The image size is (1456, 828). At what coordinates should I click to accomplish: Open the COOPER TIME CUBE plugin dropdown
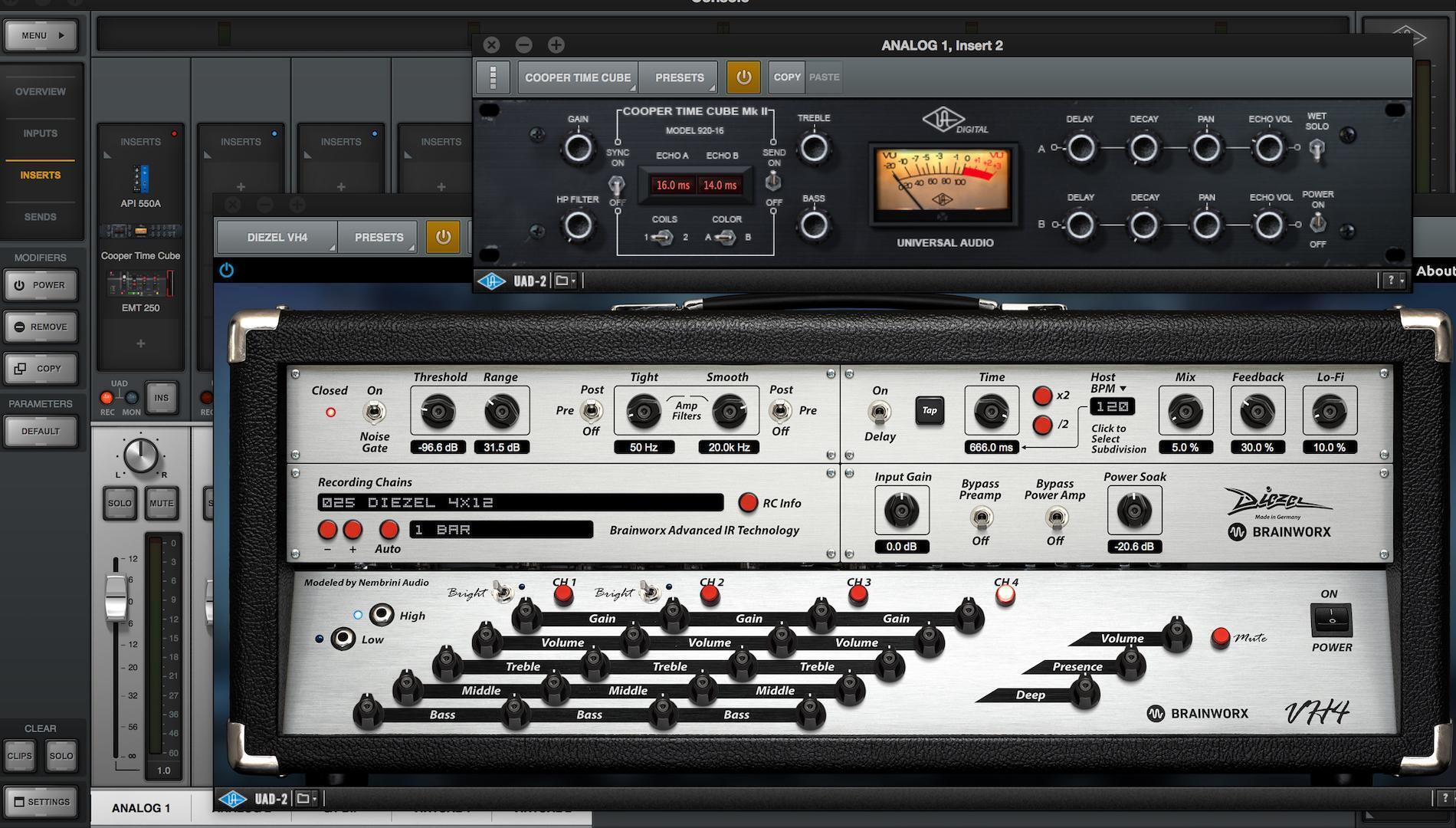pos(577,77)
